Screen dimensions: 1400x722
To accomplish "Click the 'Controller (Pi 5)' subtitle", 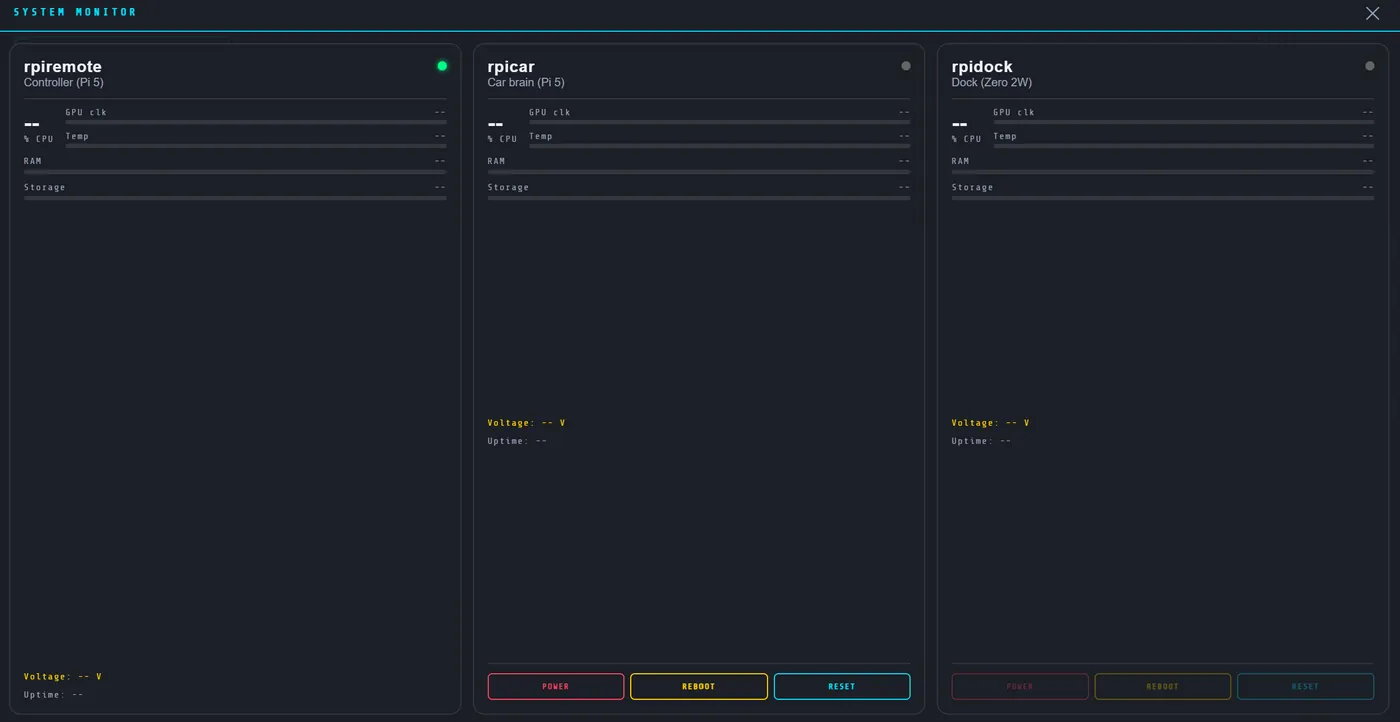I will click(64, 83).
